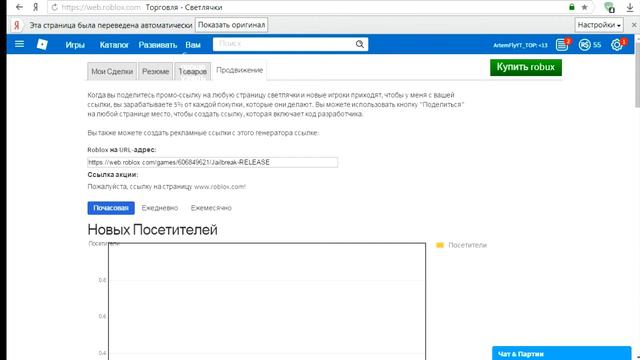Viewport: 640px width, 360px height.
Task: Bookmark the page with the star icon
Action: click(584, 7)
